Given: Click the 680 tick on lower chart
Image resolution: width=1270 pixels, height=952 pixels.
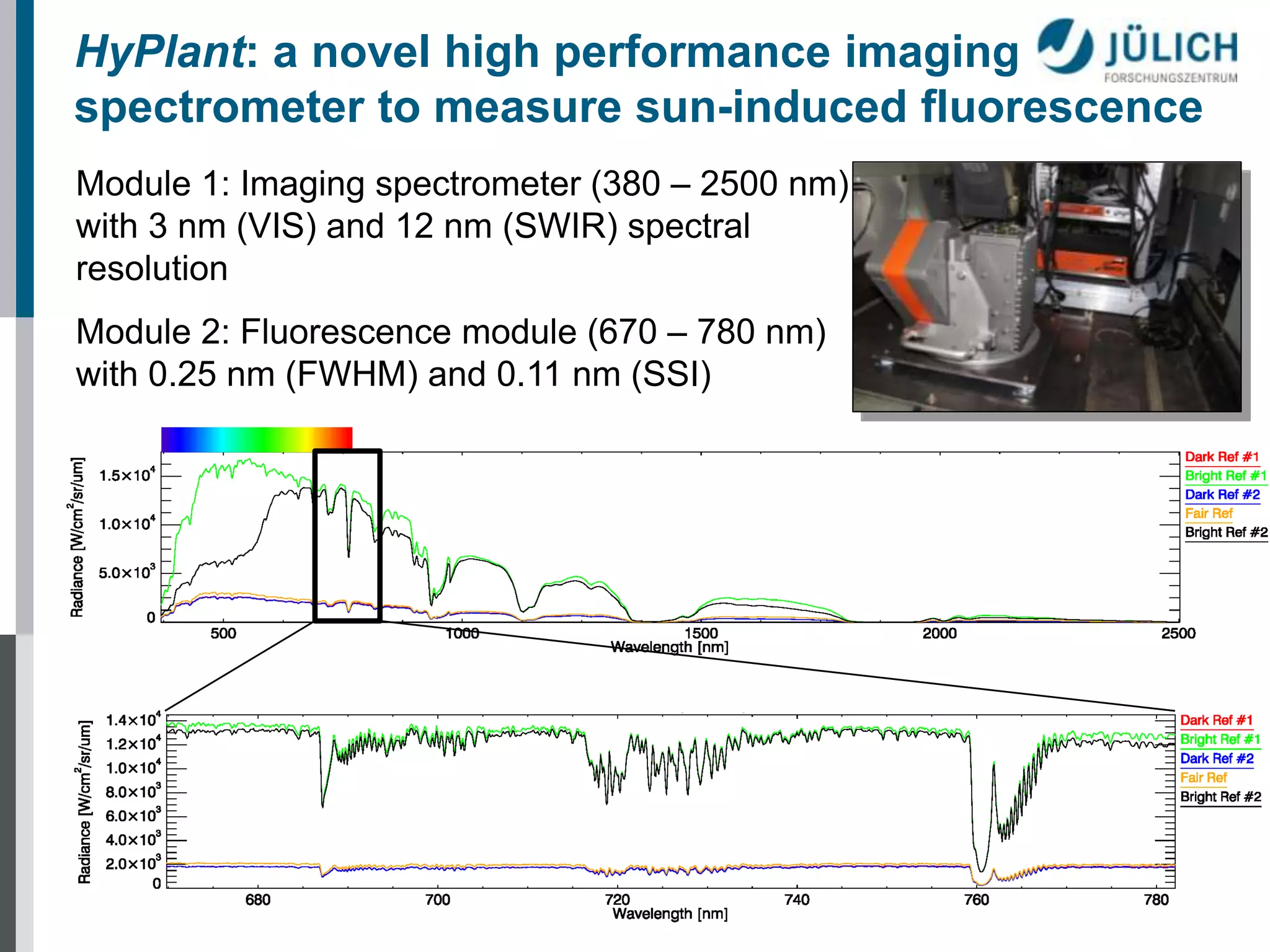Looking at the screenshot, I should tap(258, 900).
